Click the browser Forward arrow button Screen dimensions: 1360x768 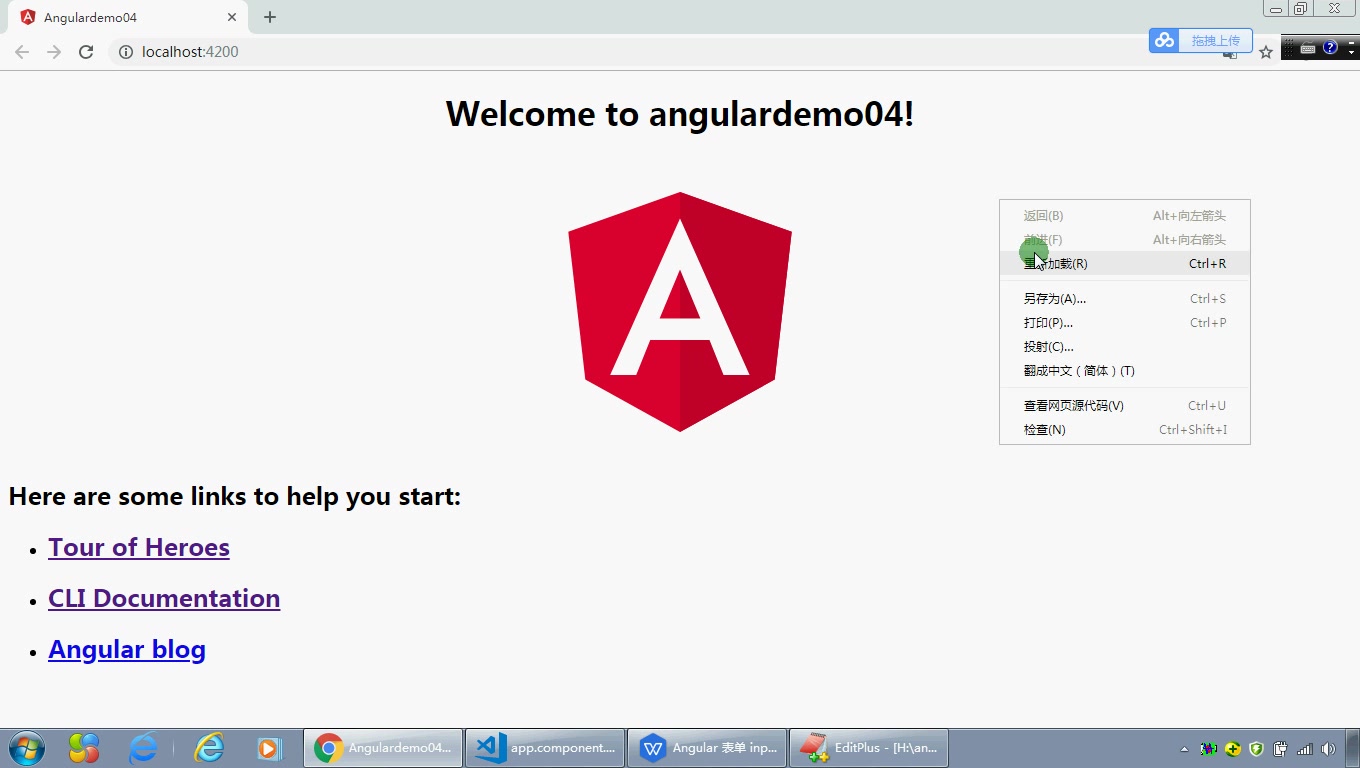[x=54, y=52]
